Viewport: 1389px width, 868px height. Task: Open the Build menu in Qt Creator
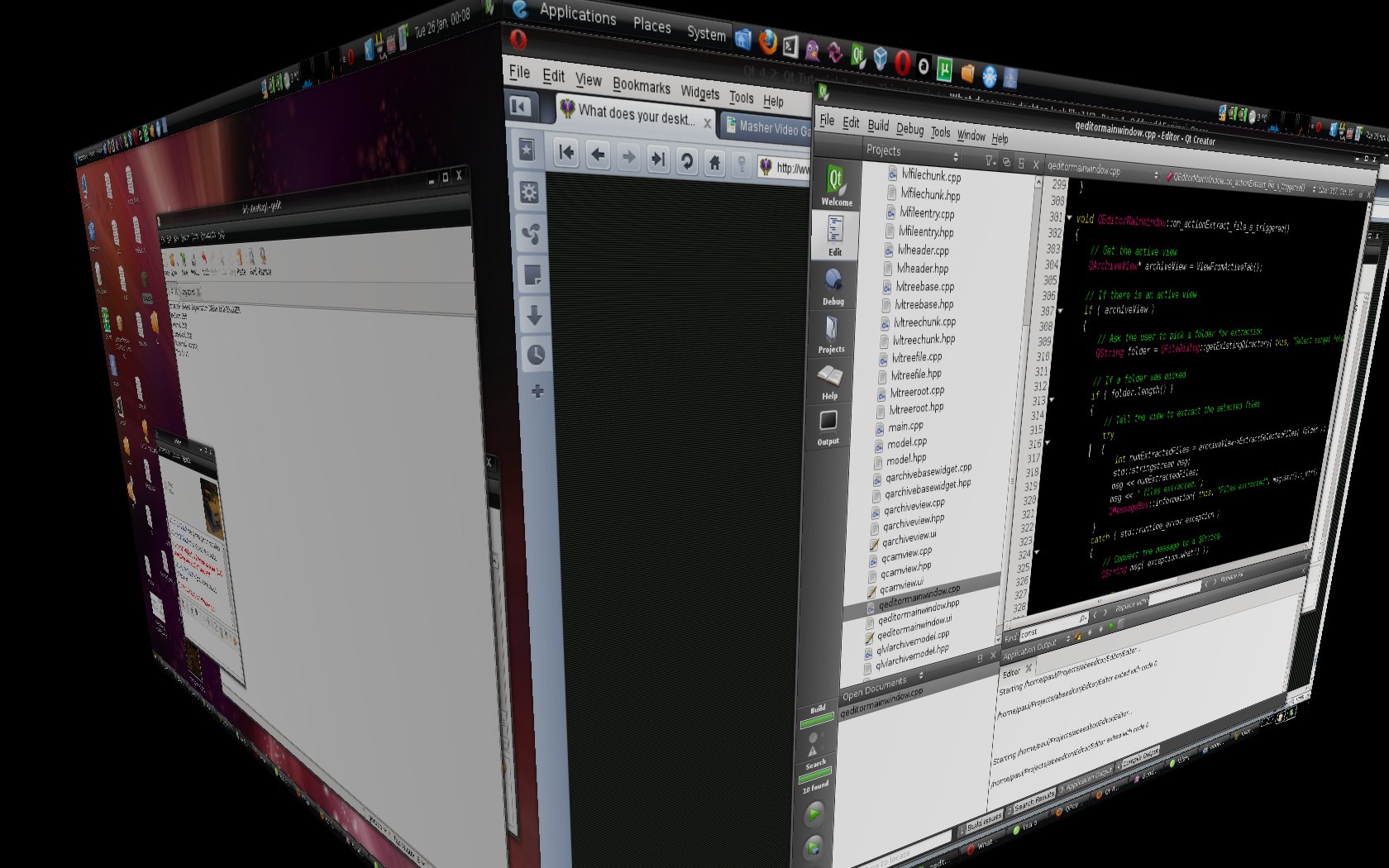(x=878, y=126)
